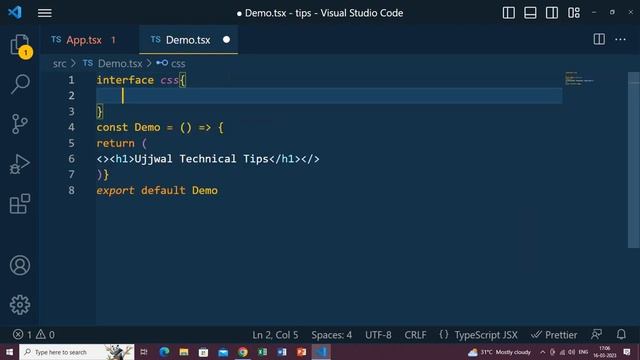
Task: Toggle the primary side bar layout
Action: (509, 13)
